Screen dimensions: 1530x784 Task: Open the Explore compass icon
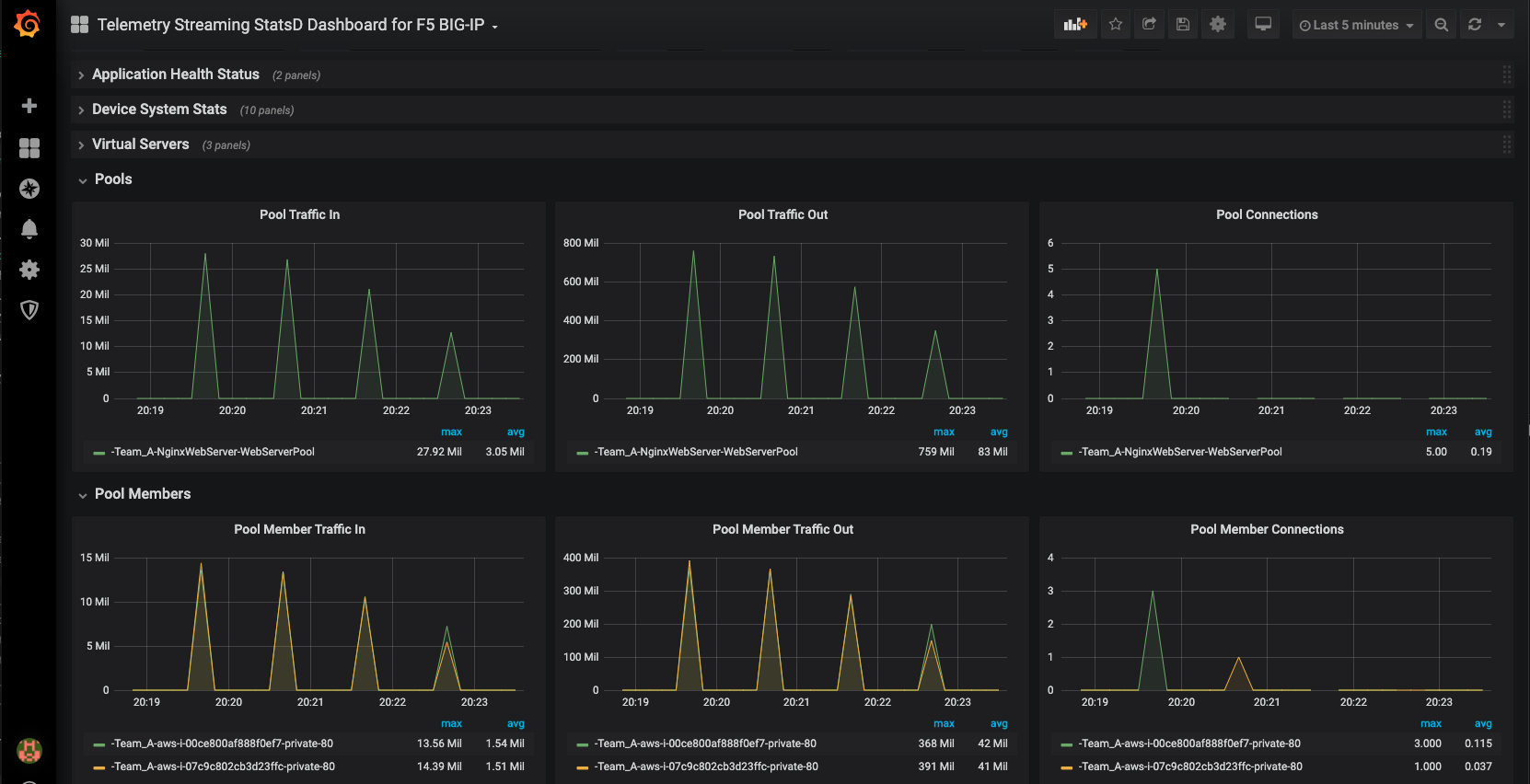pos(29,189)
